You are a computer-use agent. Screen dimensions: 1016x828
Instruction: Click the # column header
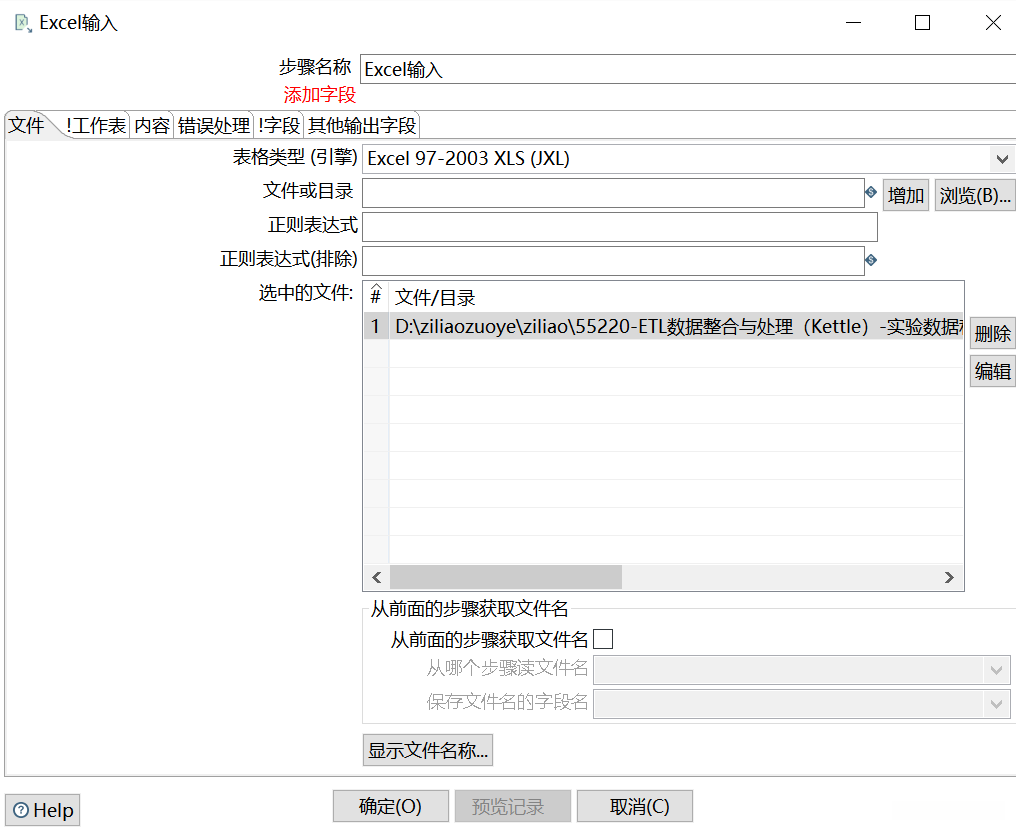(376, 297)
